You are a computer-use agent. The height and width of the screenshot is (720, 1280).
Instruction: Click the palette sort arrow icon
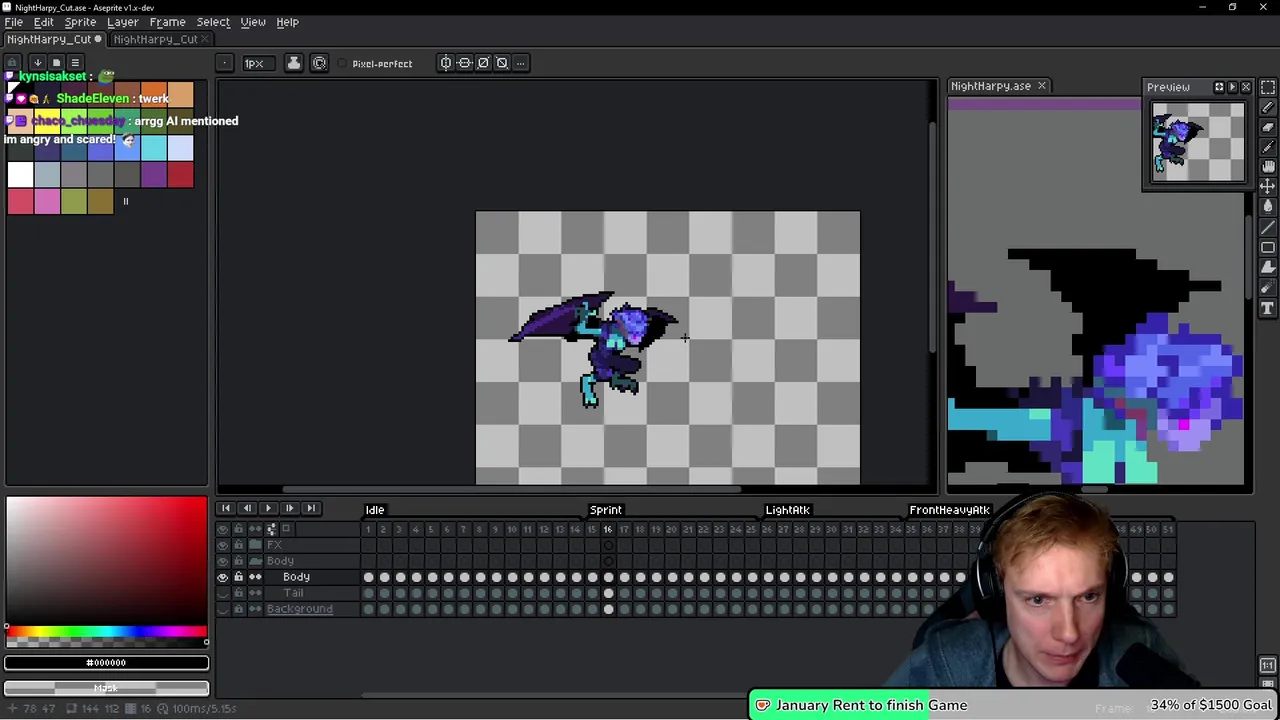pyautogui.click(x=38, y=62)
